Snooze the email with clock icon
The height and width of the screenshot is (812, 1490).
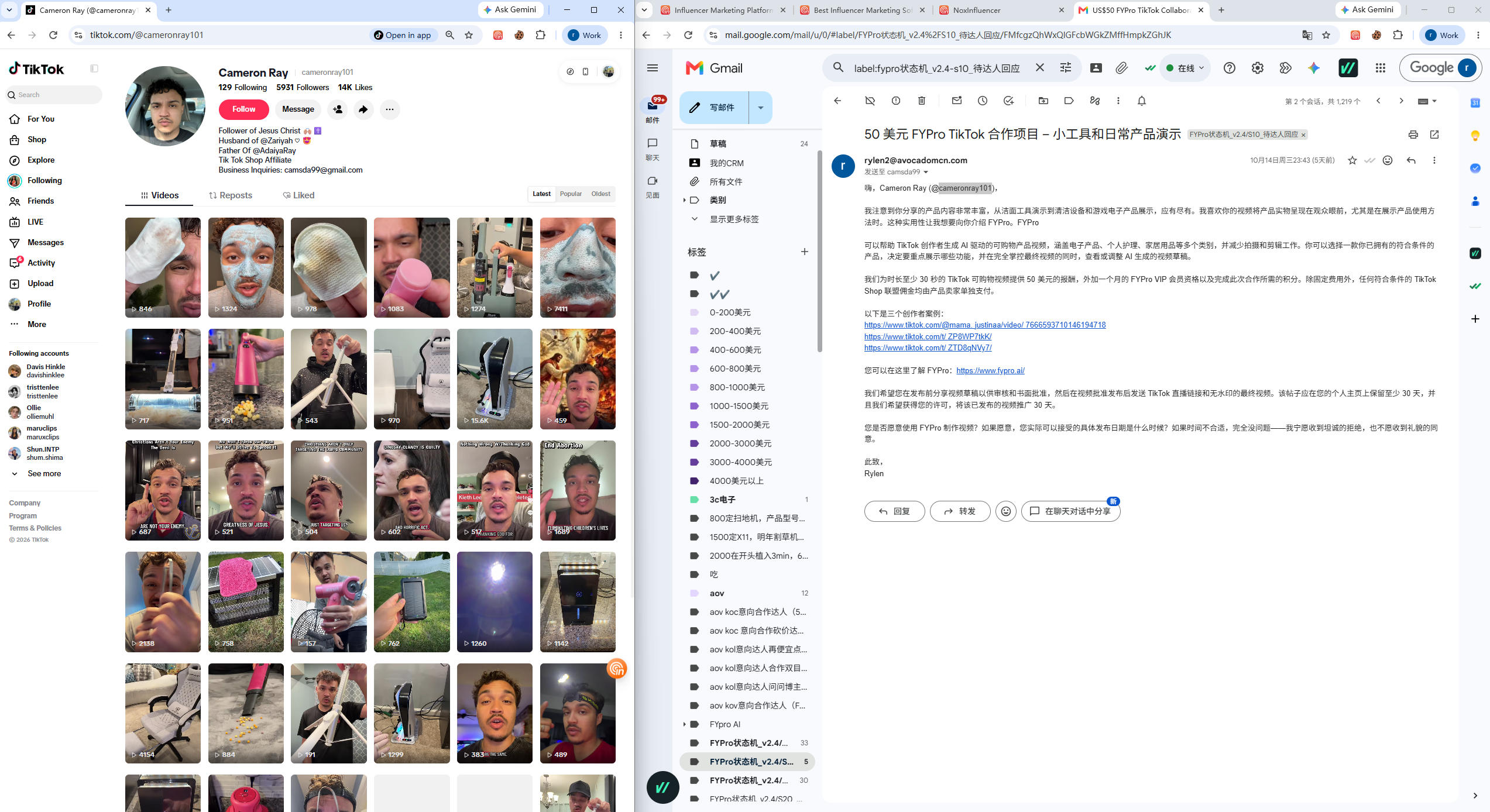983,101
